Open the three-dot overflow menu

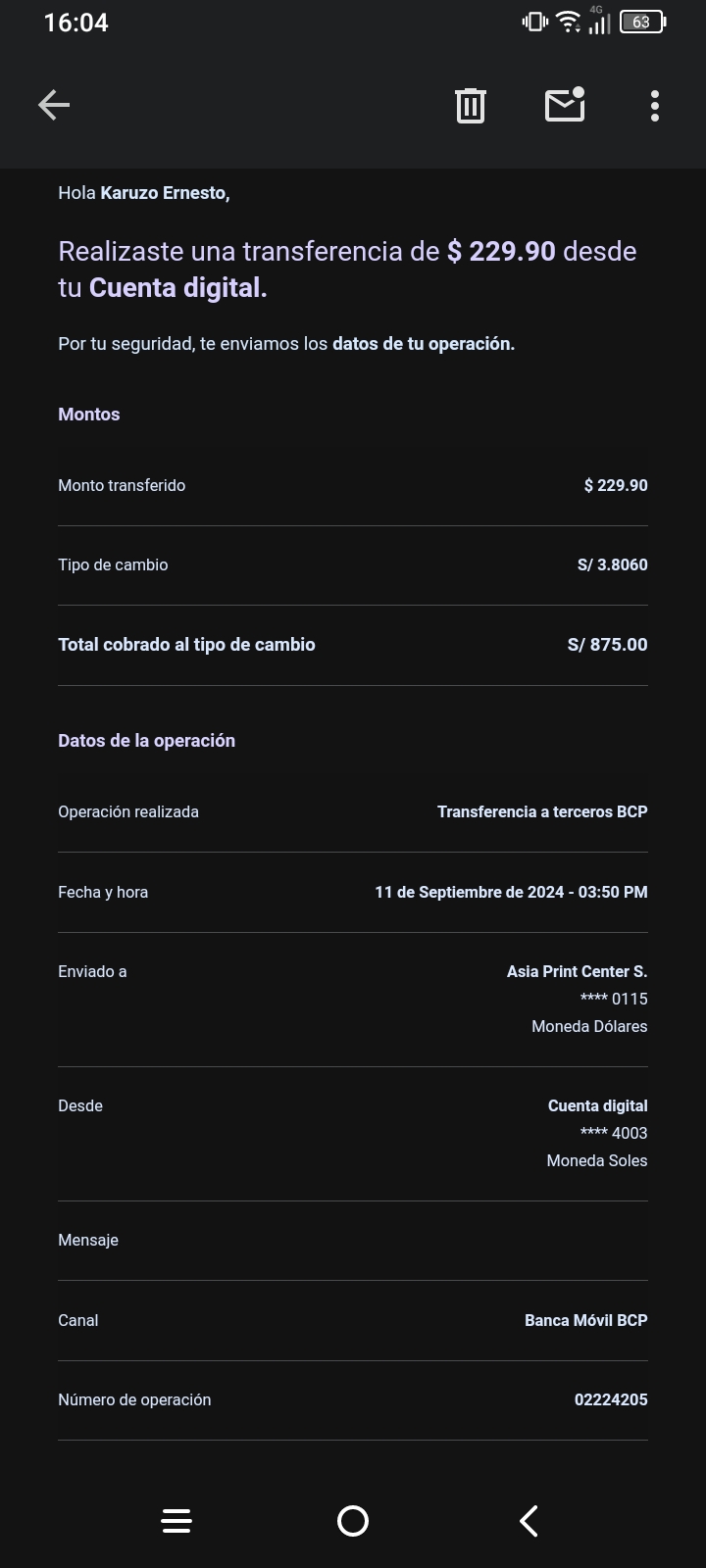[x=654, y=105]
